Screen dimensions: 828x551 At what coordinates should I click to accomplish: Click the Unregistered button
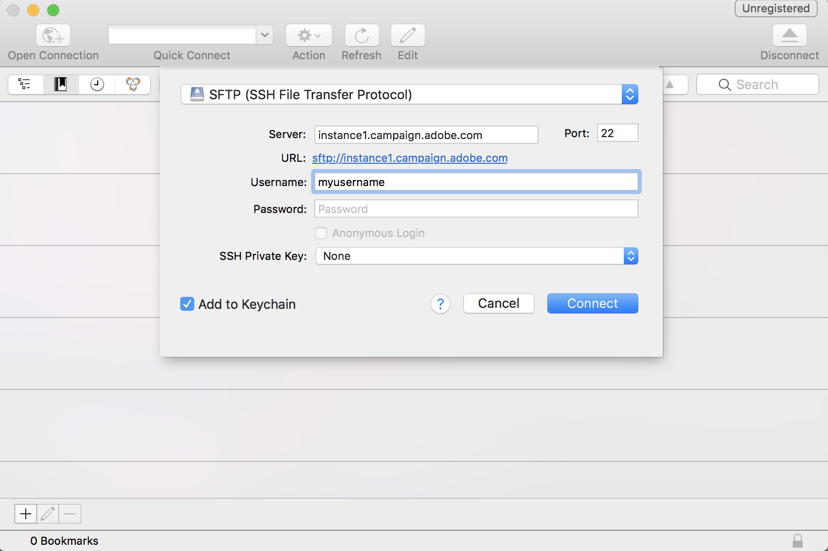776,8
